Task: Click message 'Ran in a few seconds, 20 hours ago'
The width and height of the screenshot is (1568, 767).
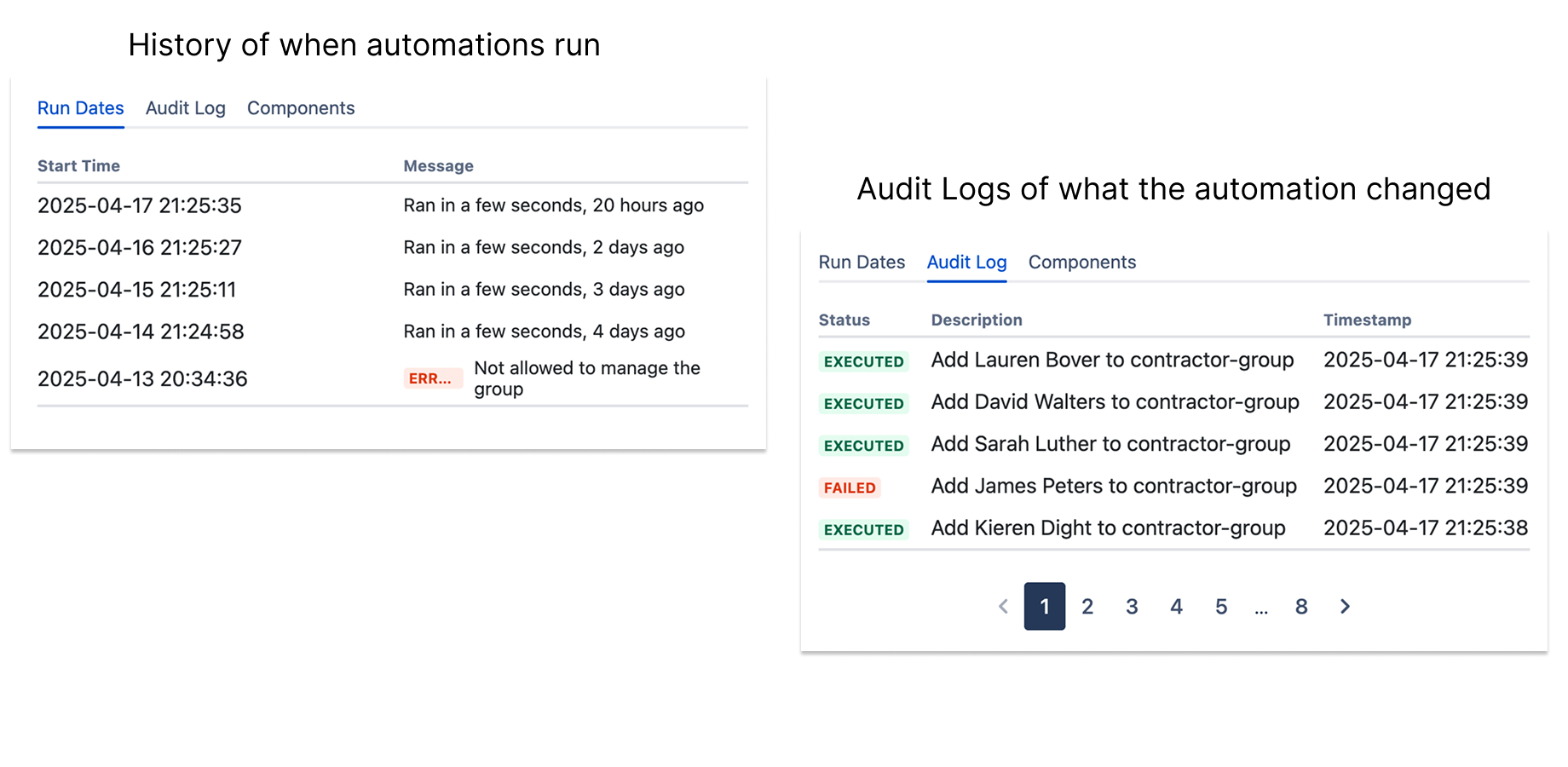Action: 554,205
